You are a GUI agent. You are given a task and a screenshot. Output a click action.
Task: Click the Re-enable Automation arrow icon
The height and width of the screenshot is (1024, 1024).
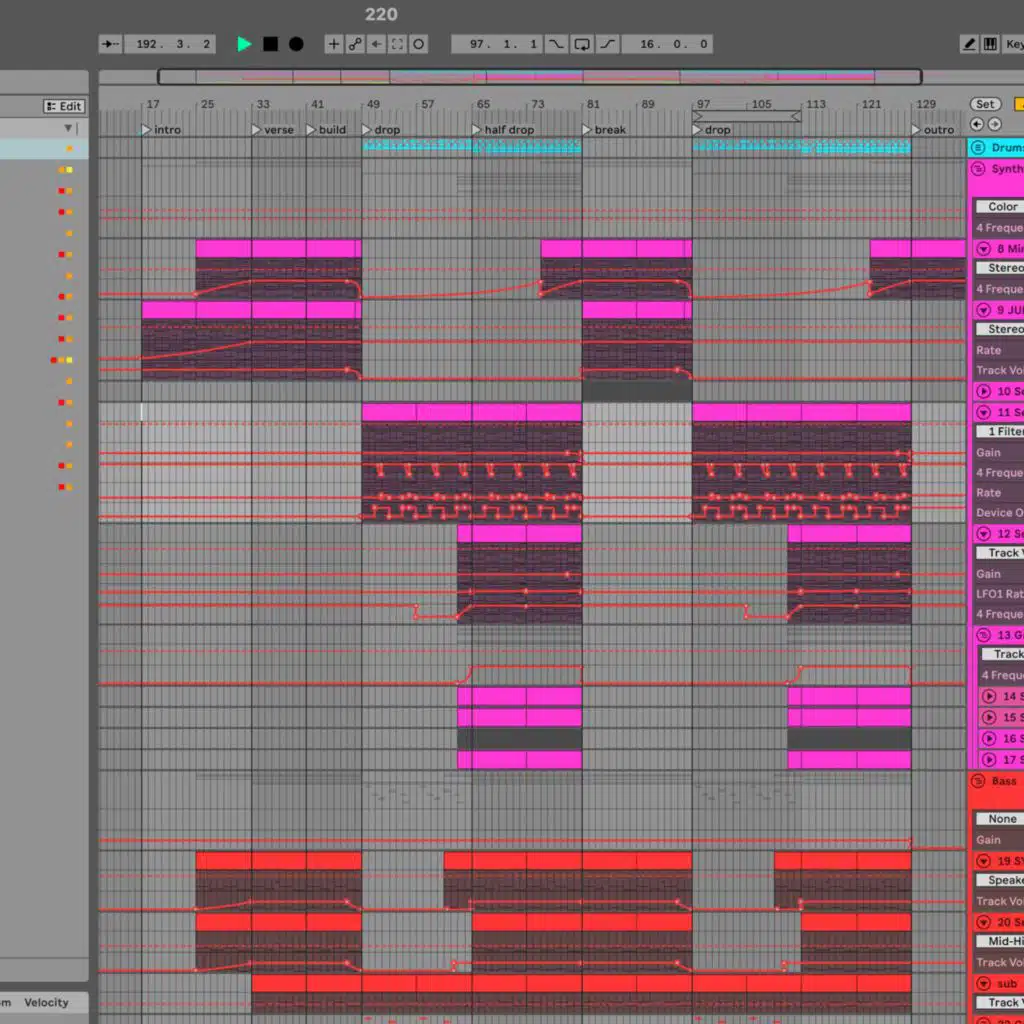pos(376,44)
